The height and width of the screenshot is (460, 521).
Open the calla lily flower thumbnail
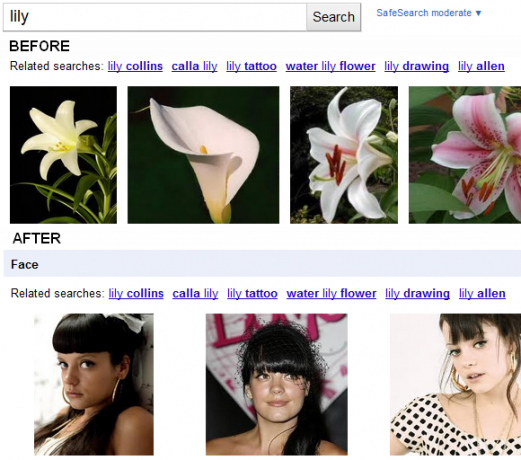203,155
